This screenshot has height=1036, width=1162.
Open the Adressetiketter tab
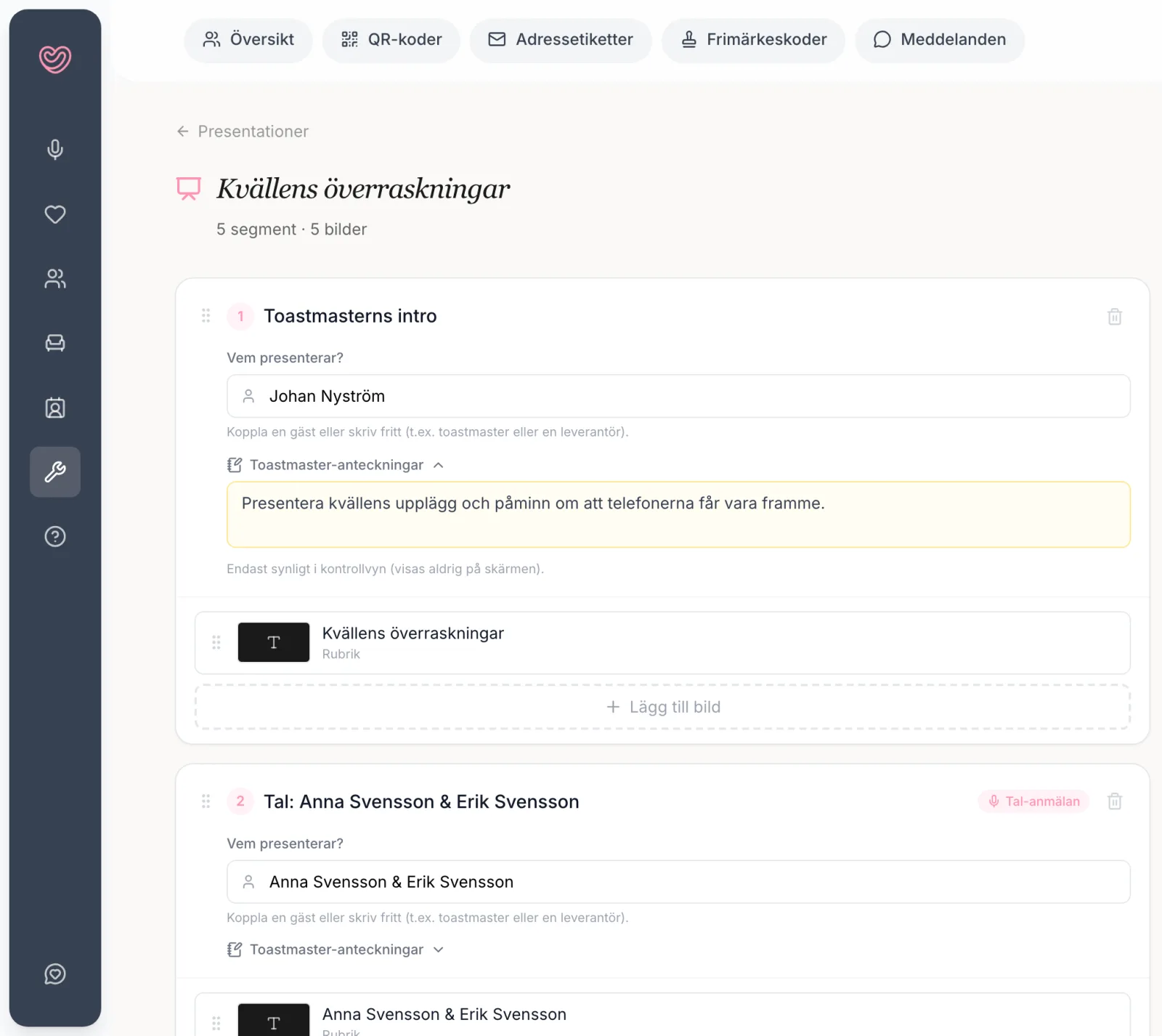[x=561, y=40]
